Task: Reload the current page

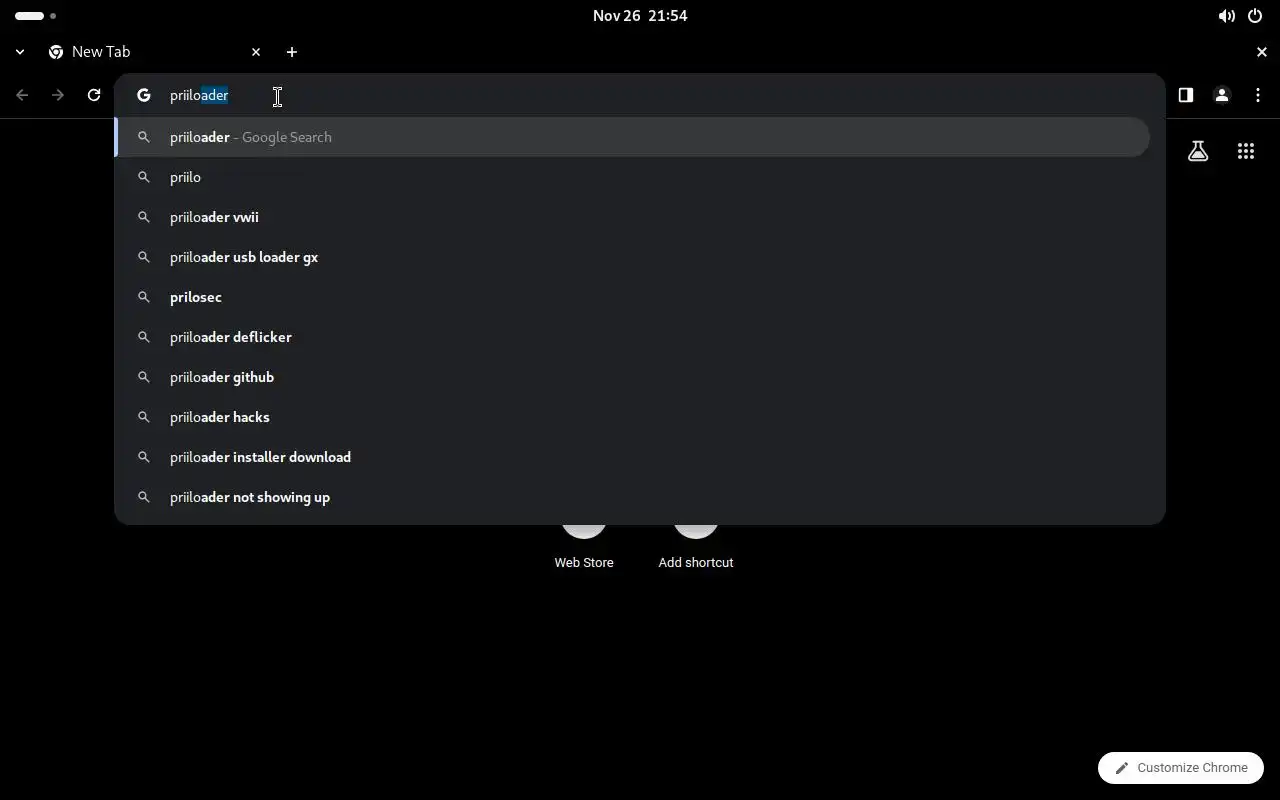Action: [x=94, y=95]
